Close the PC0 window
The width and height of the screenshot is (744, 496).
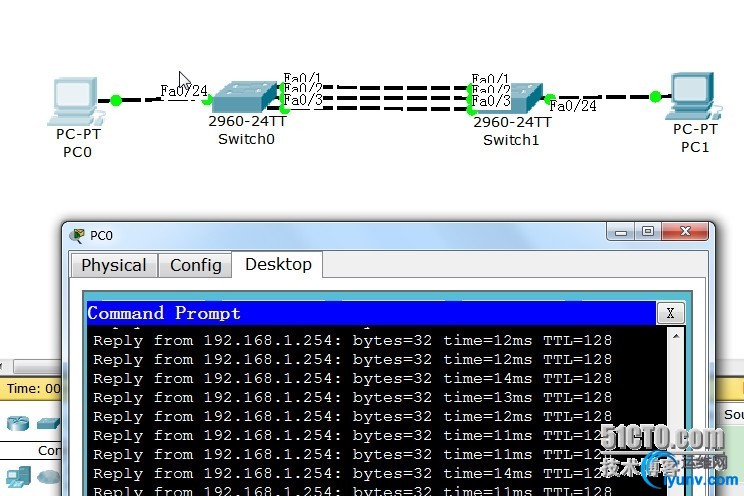pos(685,231)
